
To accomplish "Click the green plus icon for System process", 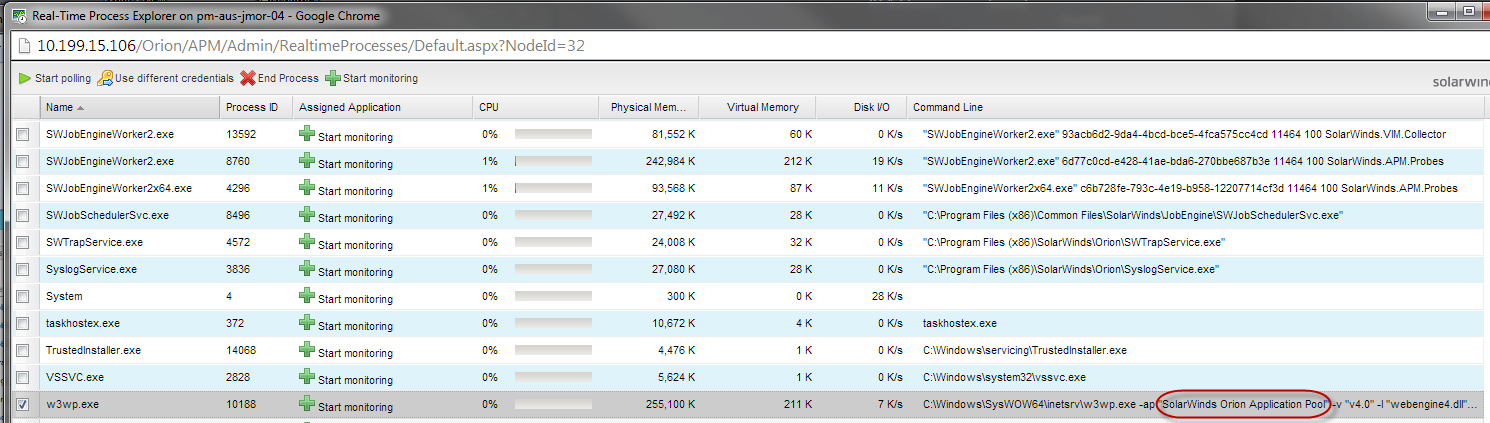I will click(x=307, y=295).
